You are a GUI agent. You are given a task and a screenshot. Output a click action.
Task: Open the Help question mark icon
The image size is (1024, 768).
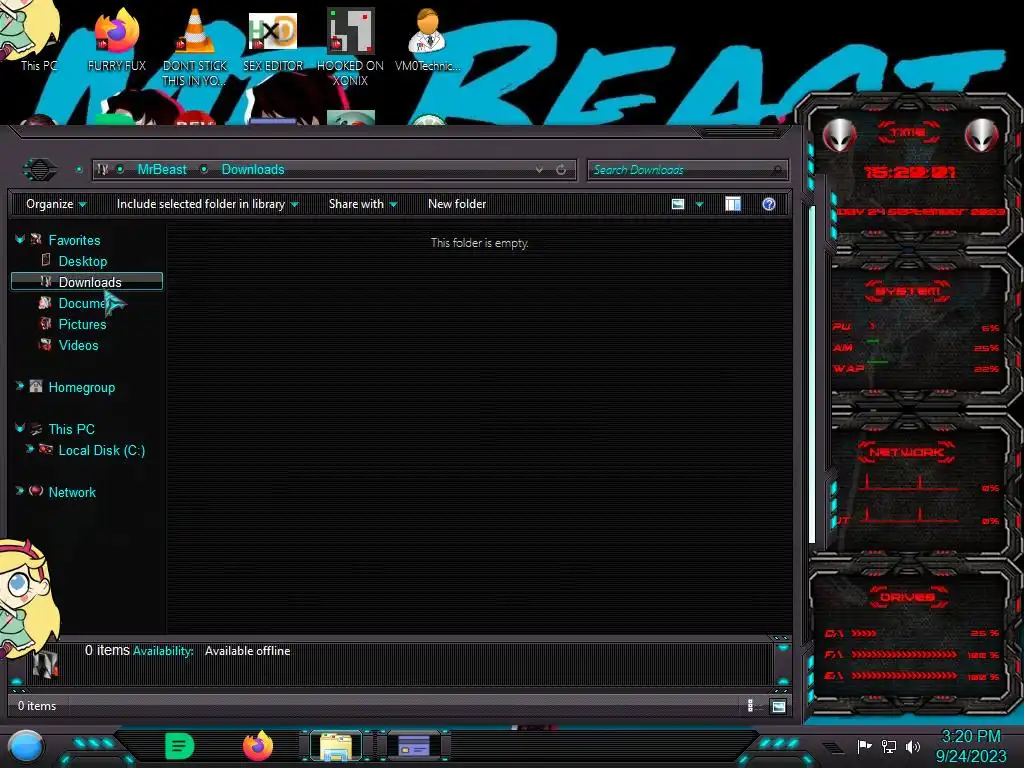pos(769,204)
